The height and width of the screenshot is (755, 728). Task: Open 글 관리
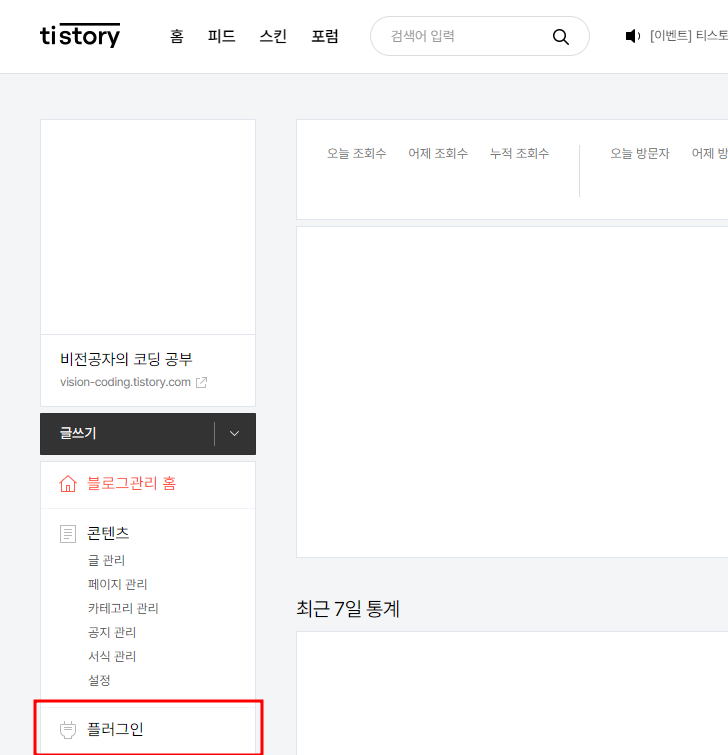(x=106, y=560)
